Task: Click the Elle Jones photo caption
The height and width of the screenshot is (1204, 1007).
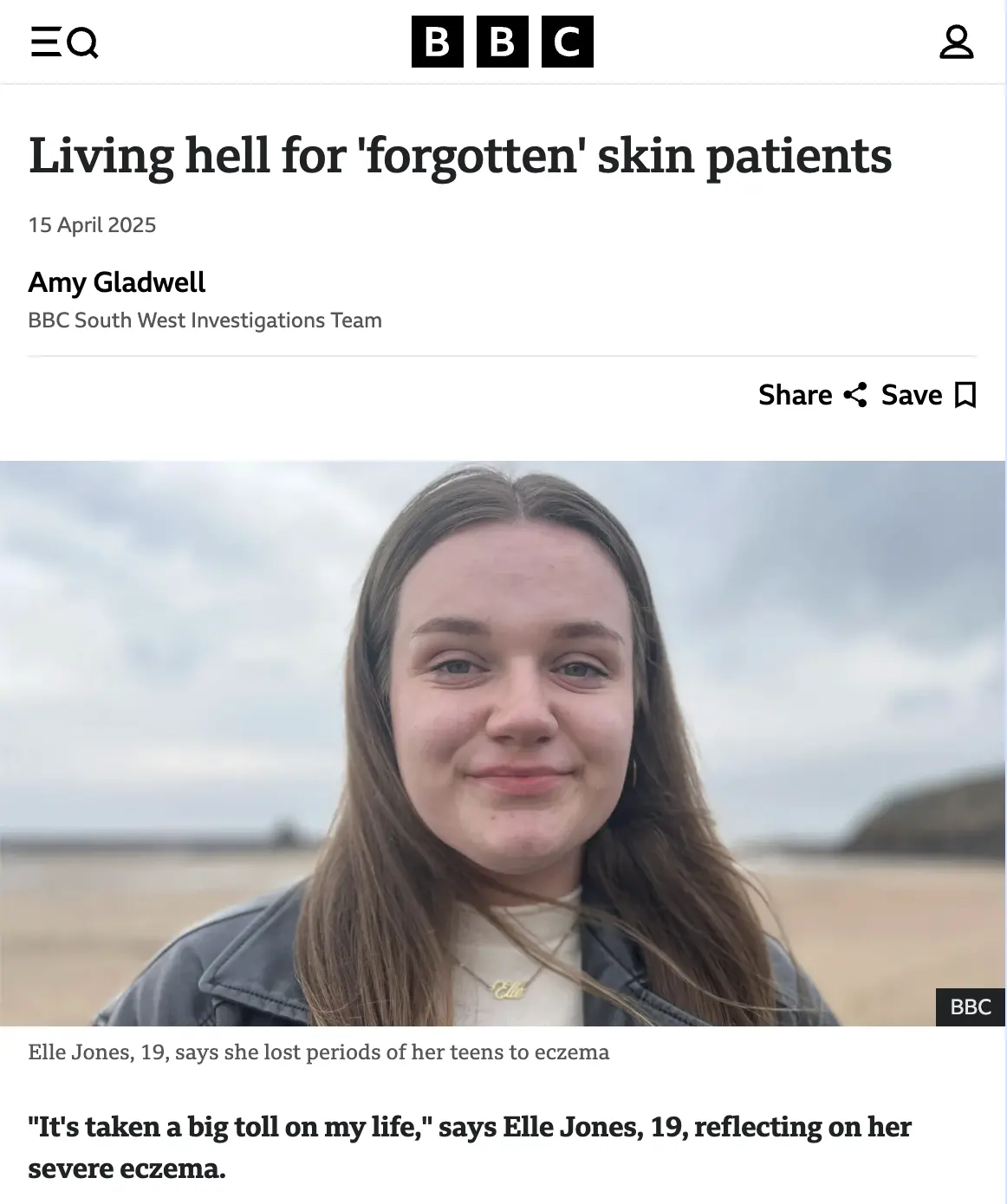Action: (x=319, y=1052)
